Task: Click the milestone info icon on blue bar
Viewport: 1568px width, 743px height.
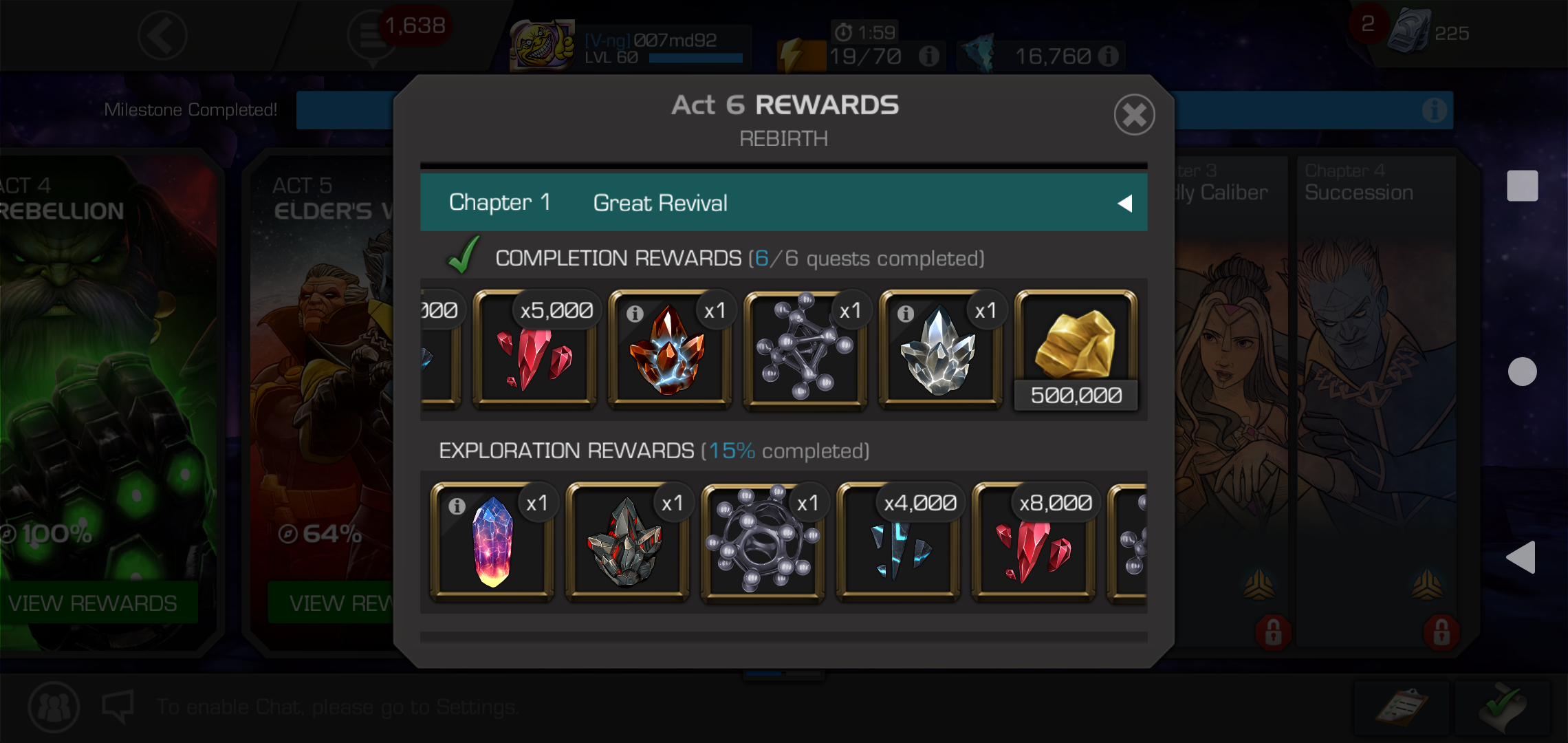Action: pyautogui.click(x=1435, y=110)
